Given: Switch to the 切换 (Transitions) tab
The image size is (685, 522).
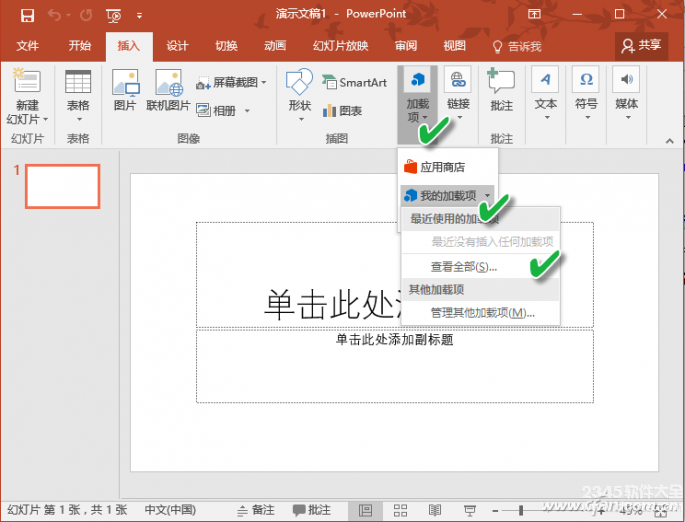Looking at the screenshot, I should tap(226, 46).
